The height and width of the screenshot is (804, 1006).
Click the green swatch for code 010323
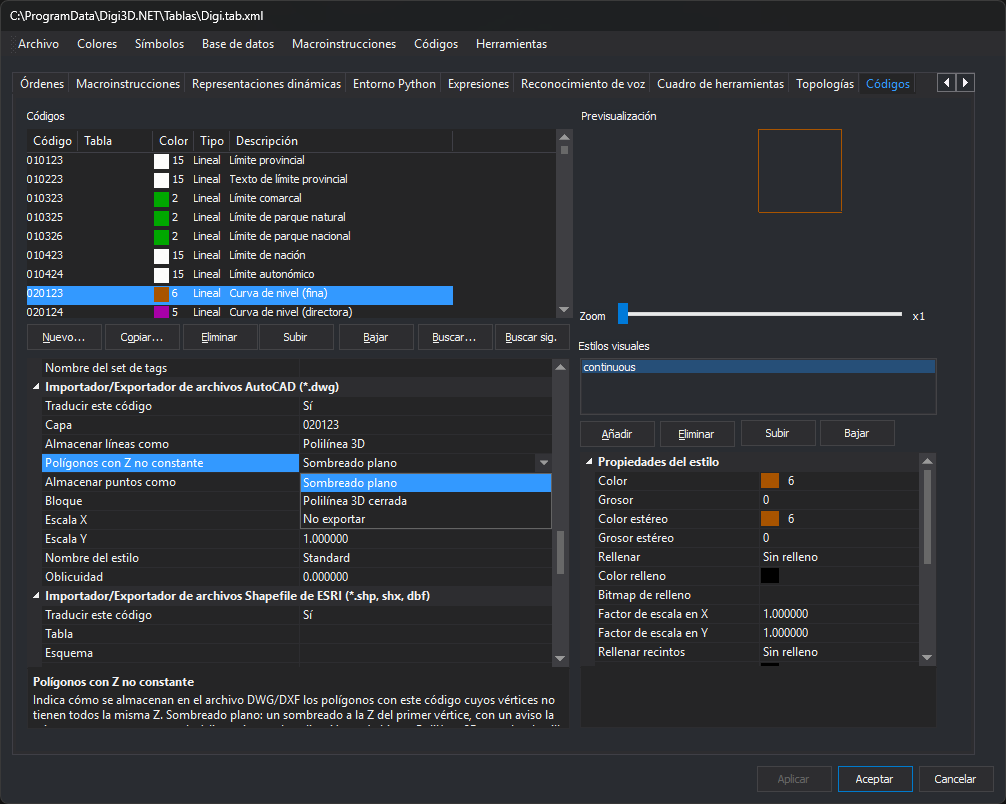tap(161, 199)
